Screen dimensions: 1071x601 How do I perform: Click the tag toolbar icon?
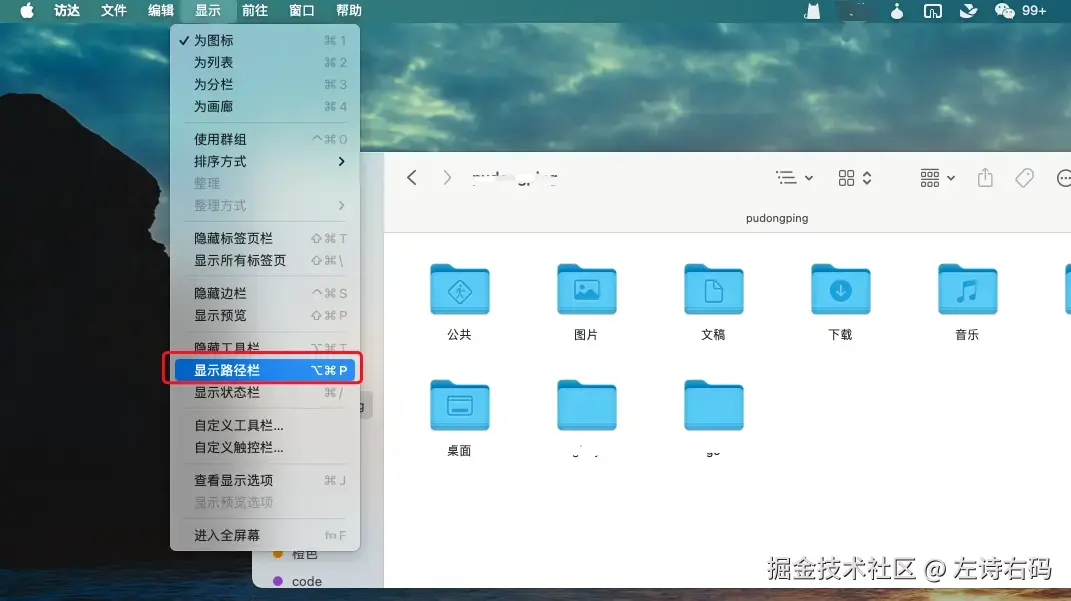point(1024,178)
